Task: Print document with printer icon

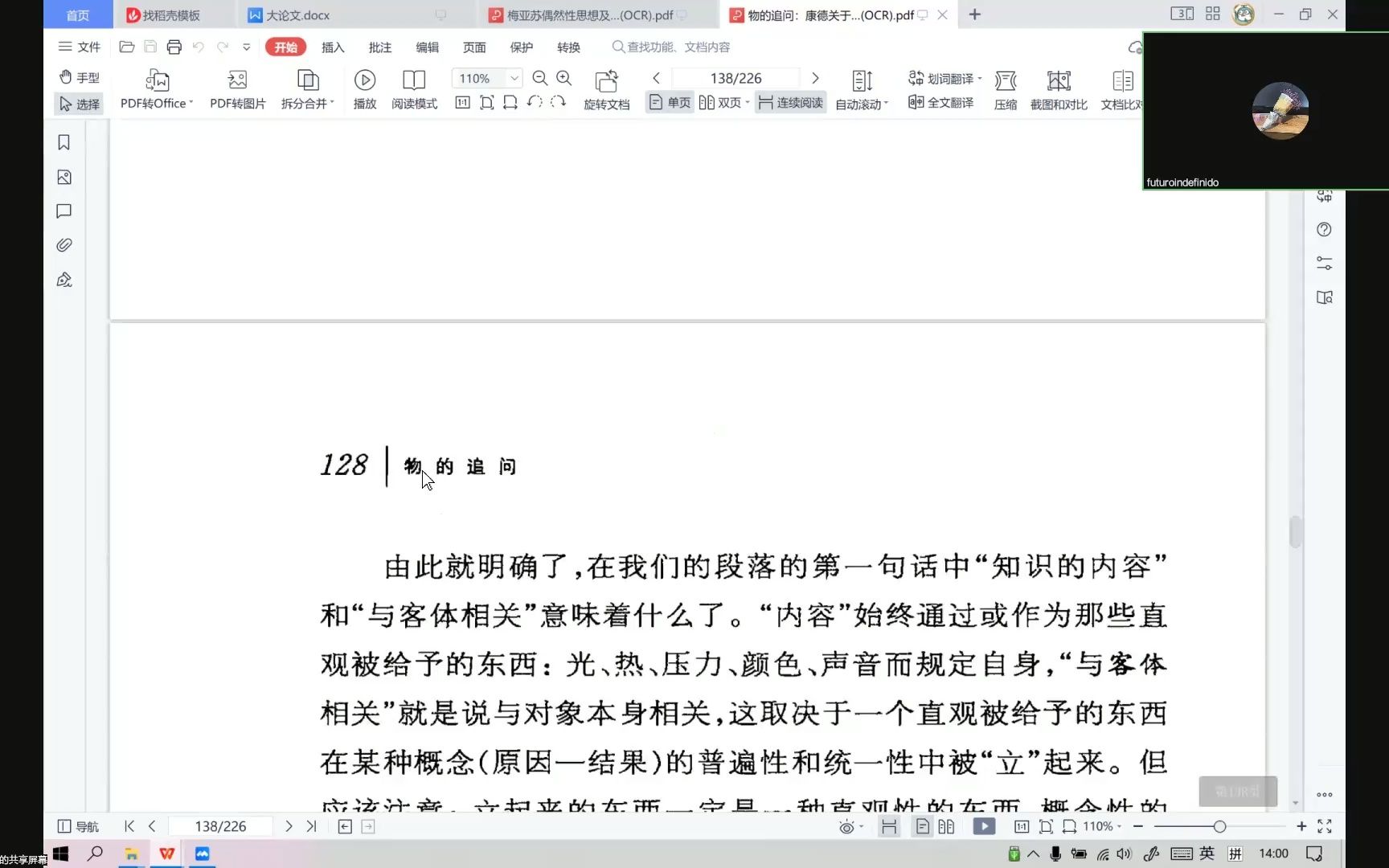Action: pos(174,47)
